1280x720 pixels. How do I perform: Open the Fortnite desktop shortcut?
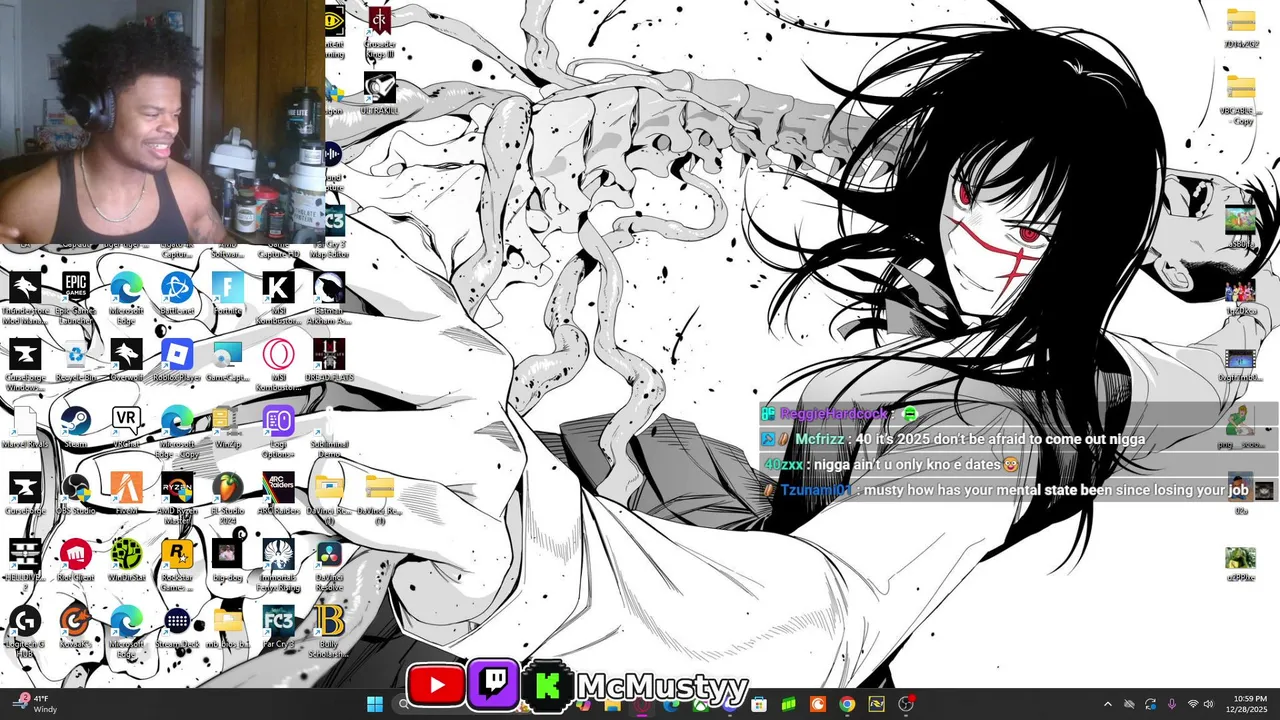pyautogui.click(x=228, y=294)
